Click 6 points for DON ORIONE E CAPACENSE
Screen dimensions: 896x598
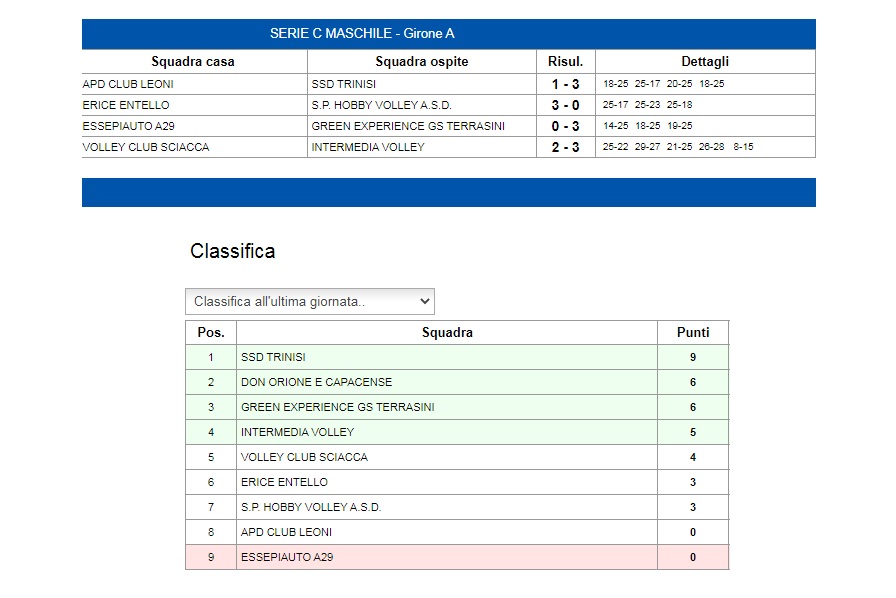(x=693, y=382)
